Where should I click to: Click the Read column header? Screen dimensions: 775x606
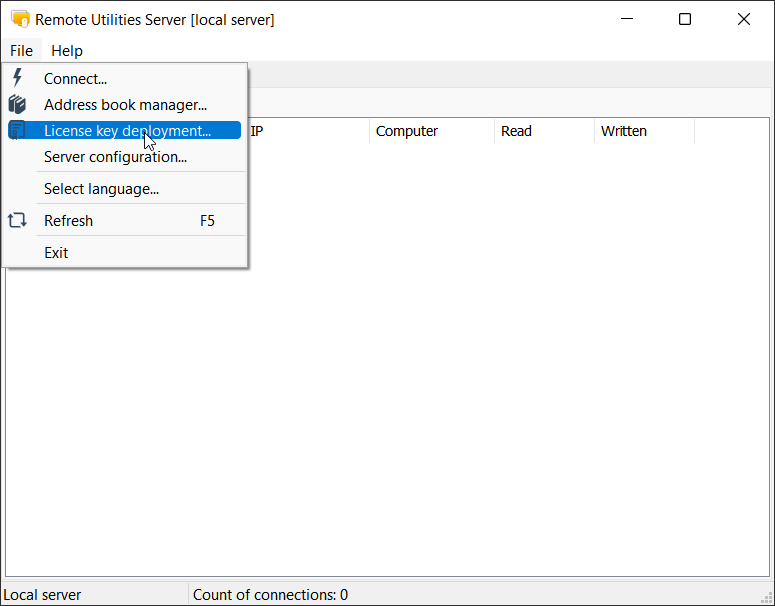click(x=543, y=131)
